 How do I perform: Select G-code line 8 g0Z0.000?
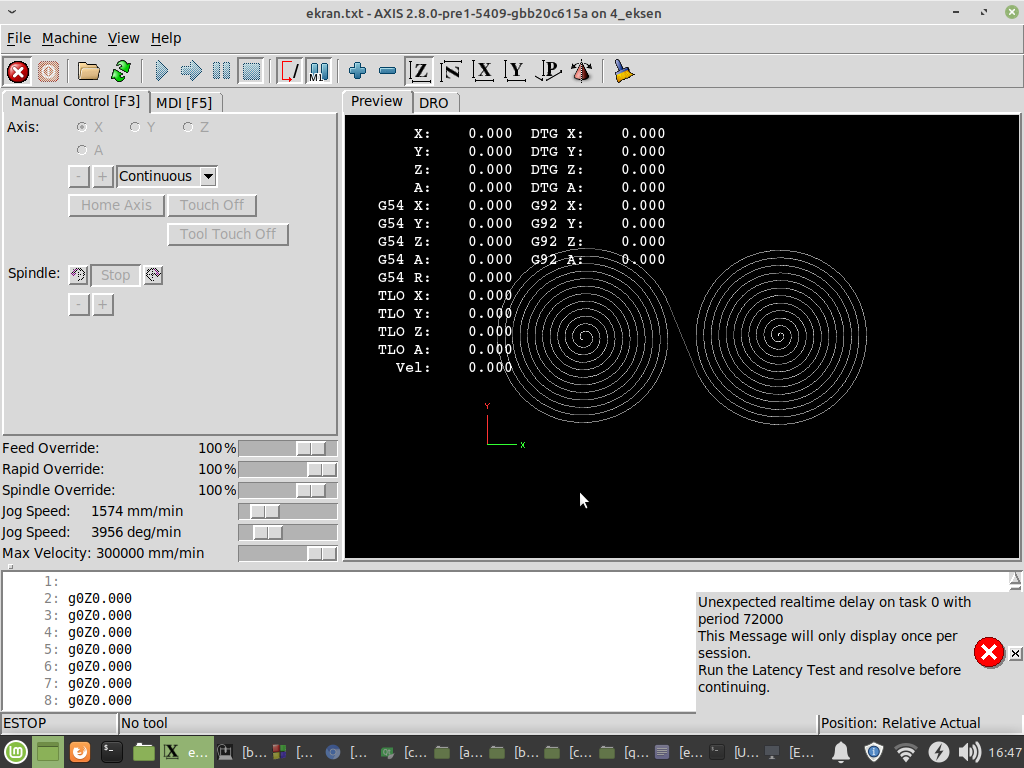click(x=99, y=700)
